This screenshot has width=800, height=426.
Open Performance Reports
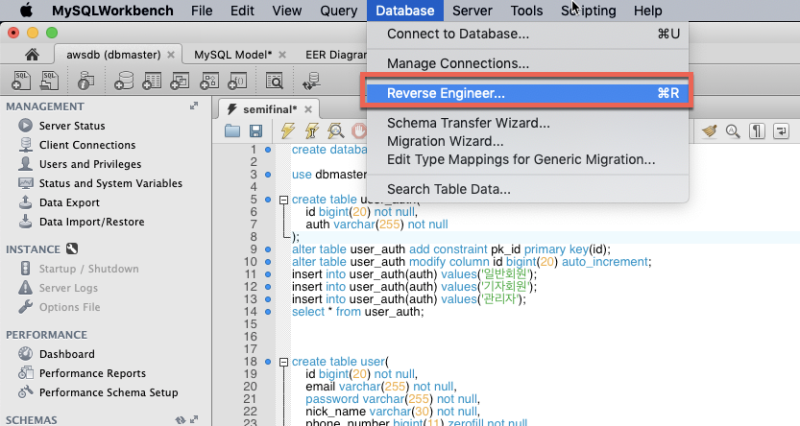click(92, 373)
